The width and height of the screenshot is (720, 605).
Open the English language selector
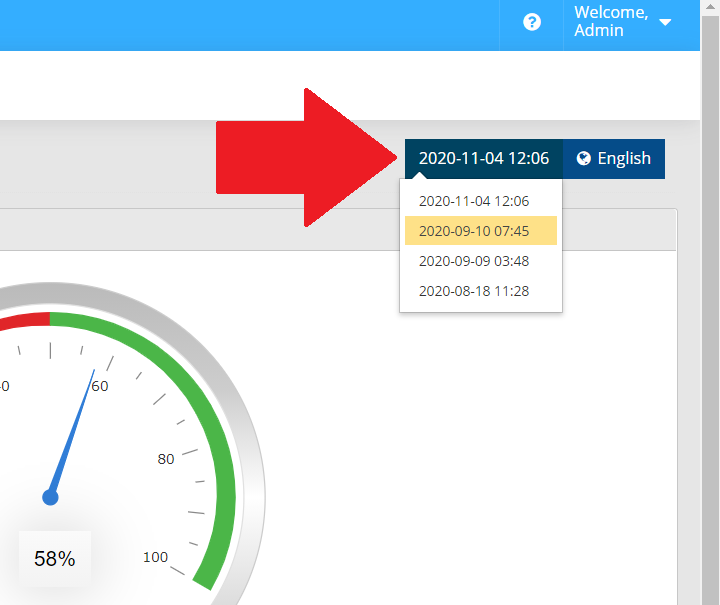(x=614, y=158)
